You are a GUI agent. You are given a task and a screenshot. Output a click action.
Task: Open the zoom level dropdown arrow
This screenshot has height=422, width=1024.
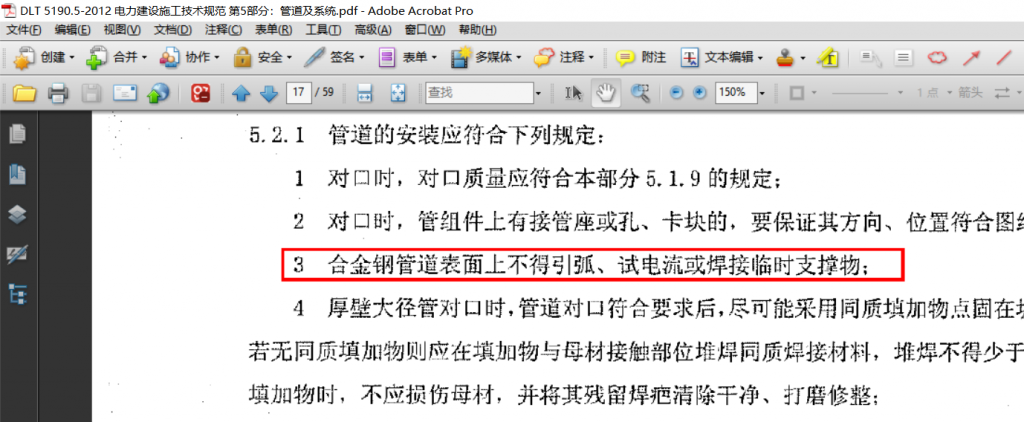coord(762,93)
